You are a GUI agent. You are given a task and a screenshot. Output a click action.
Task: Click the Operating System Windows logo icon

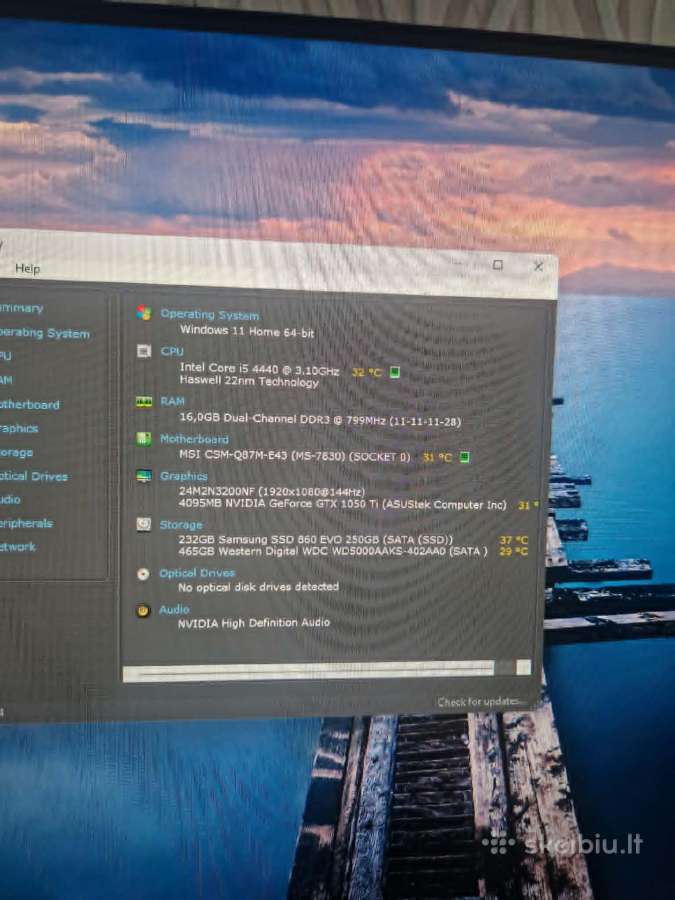tap(143, 313)
